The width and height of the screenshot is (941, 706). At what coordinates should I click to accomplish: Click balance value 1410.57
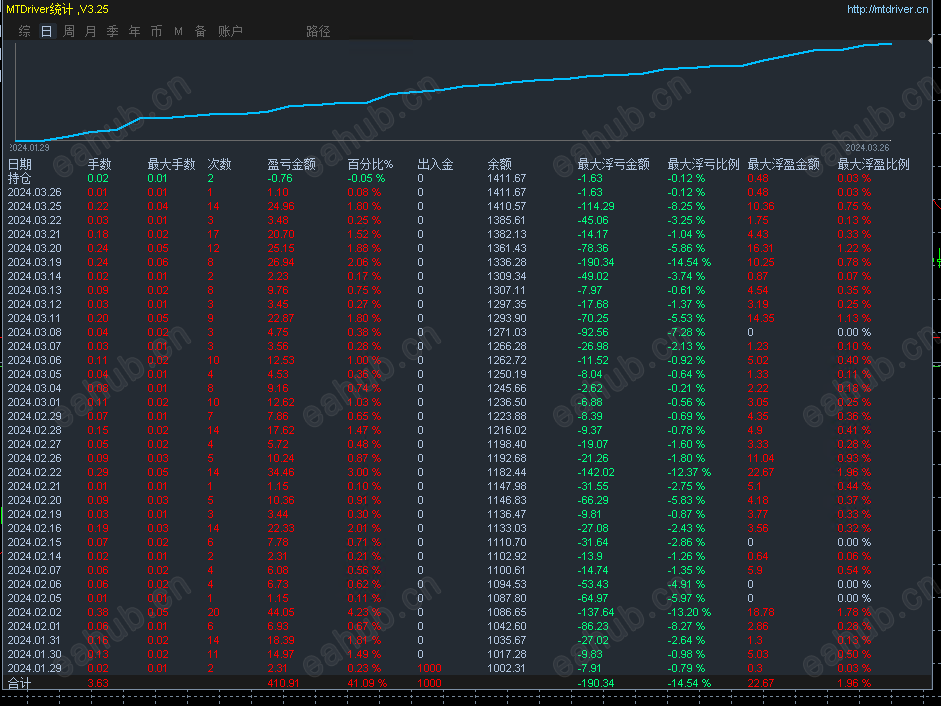pos(507,207)
